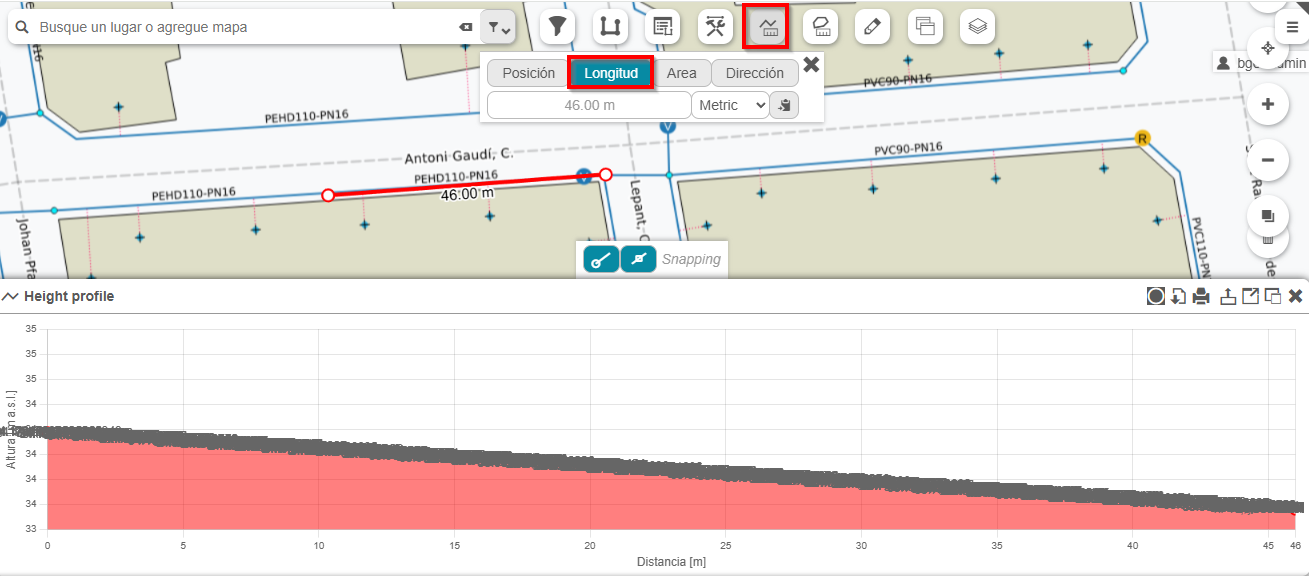Print the height profile chart
The height and width of the screenshot is (576, 1309).
pyautogui.click(x=1201, y=296)
